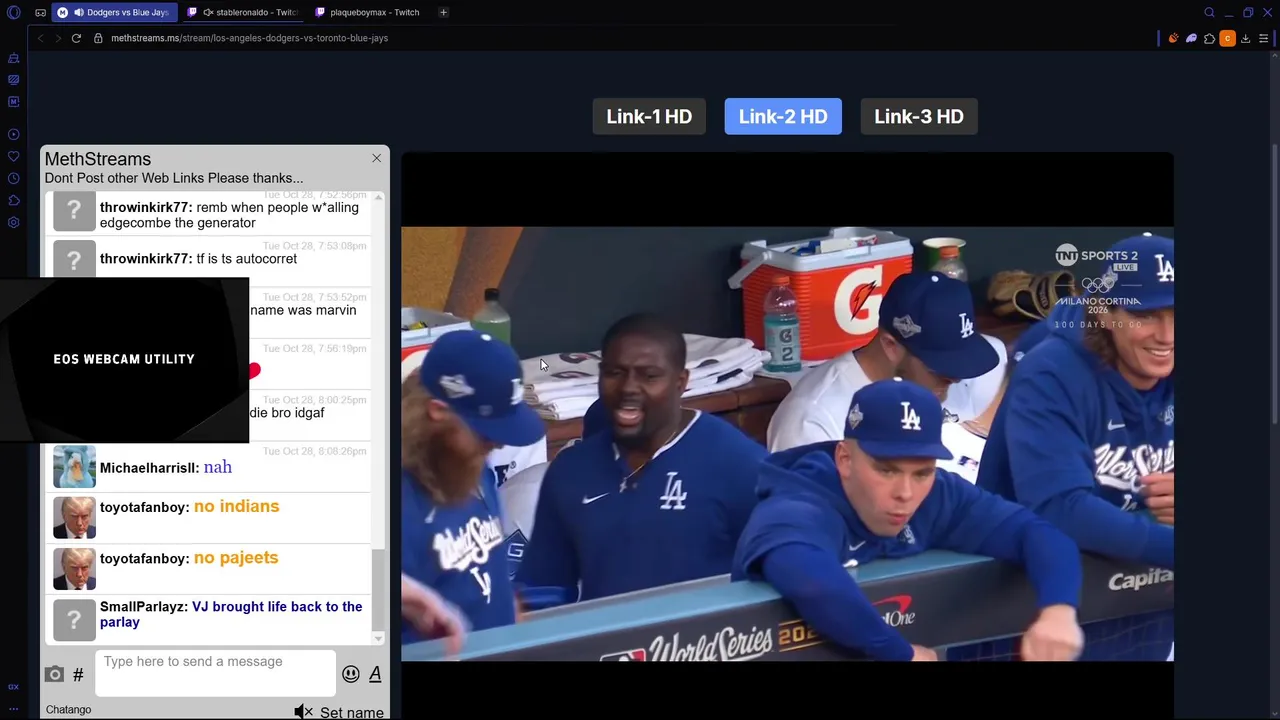Go back with the back arrow
Image resolution: width=1280 pixels, height=720 pixels.
pos(40,38)
